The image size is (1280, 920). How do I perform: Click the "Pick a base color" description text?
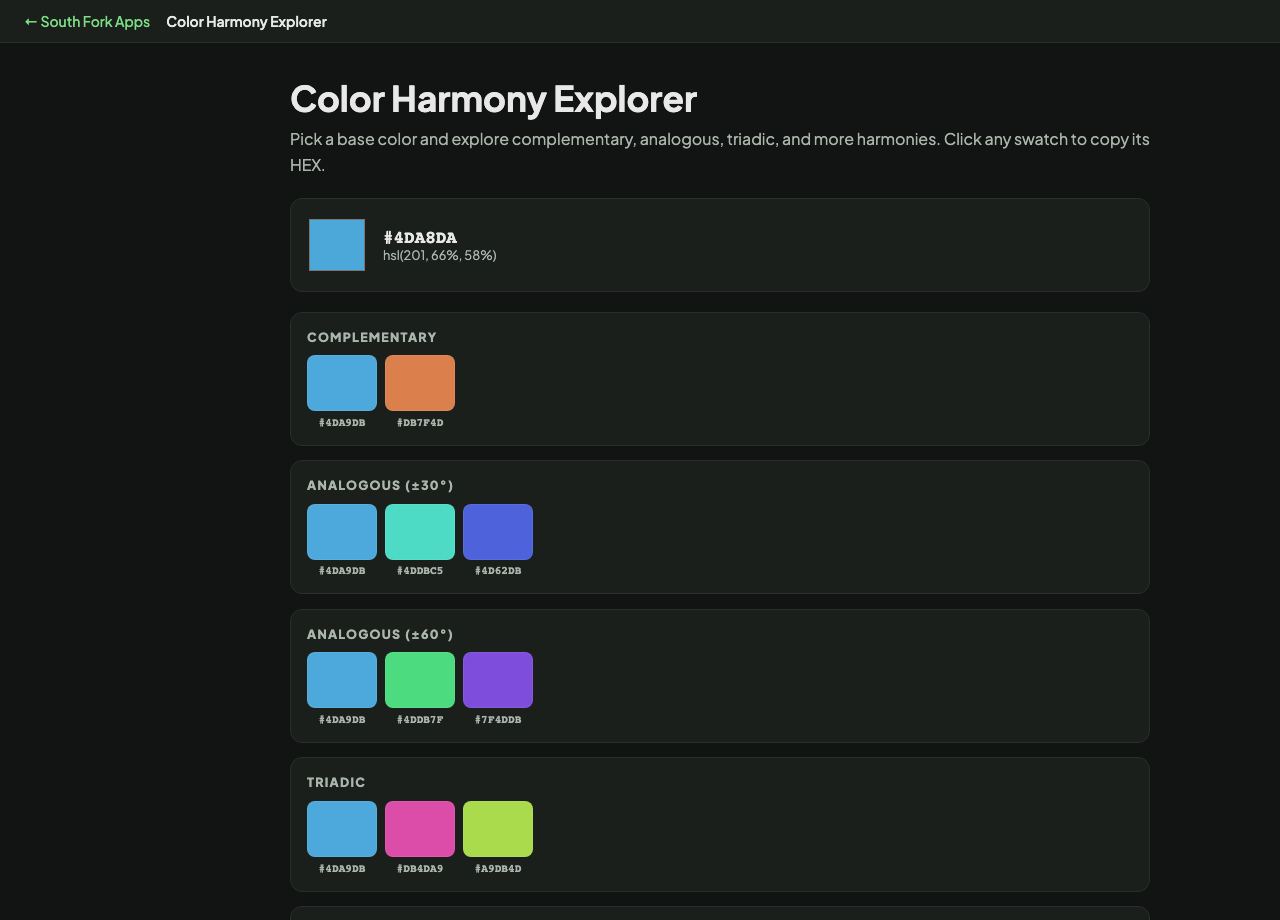click(x=720, y=152)
